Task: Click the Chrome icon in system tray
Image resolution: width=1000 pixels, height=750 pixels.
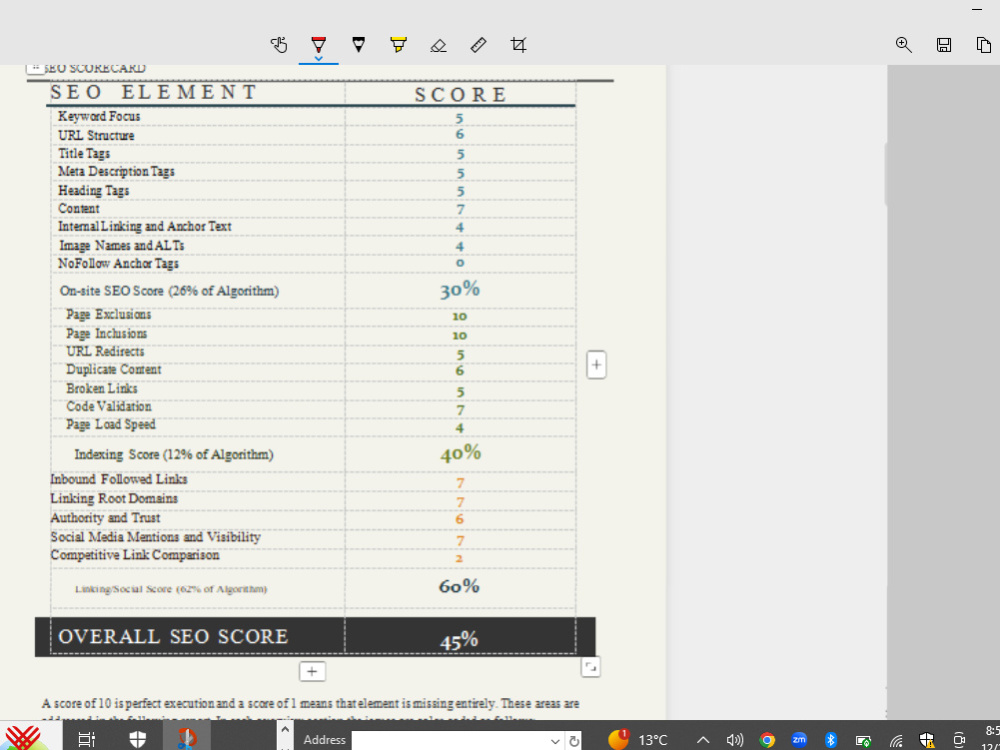Action: tap(767, 740)
